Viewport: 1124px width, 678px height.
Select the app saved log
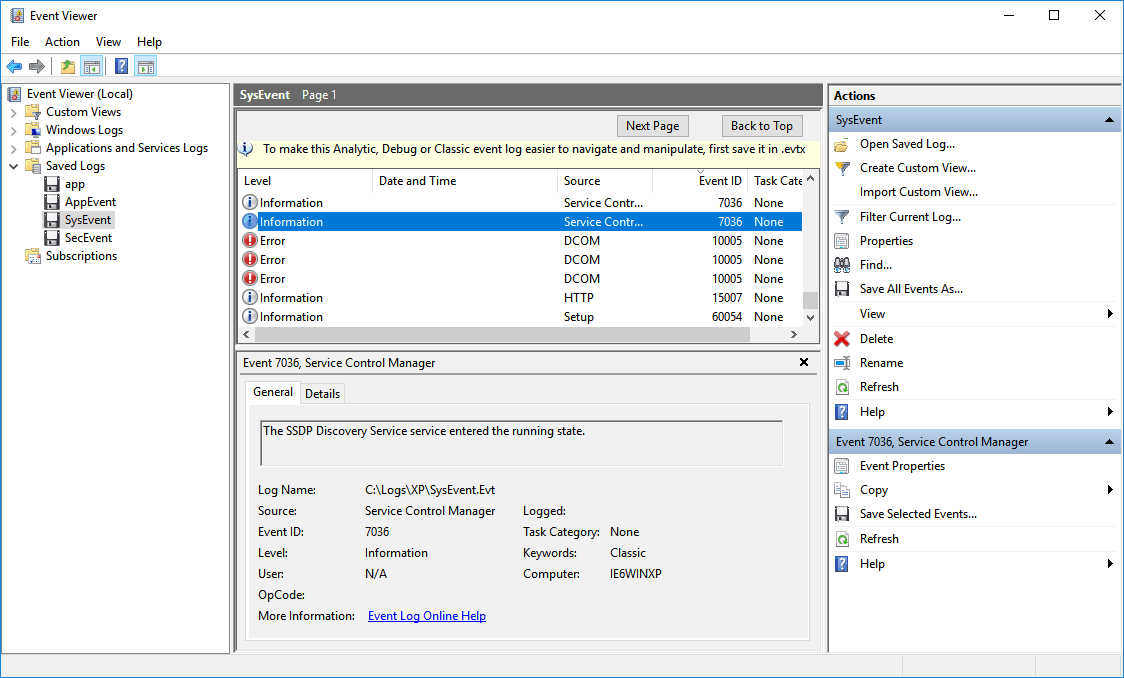[75, 184]
